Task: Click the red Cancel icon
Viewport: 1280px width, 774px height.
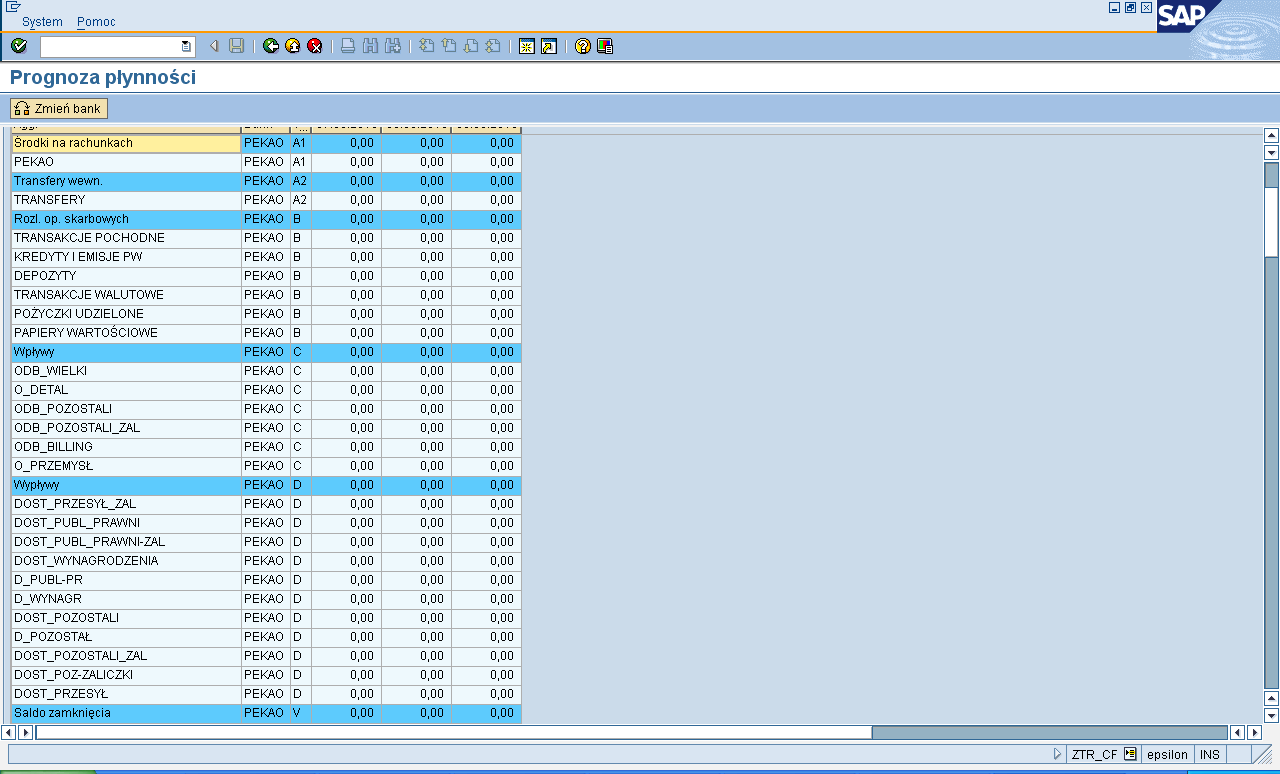Action: pyautogui.click(x=315, y=46)
